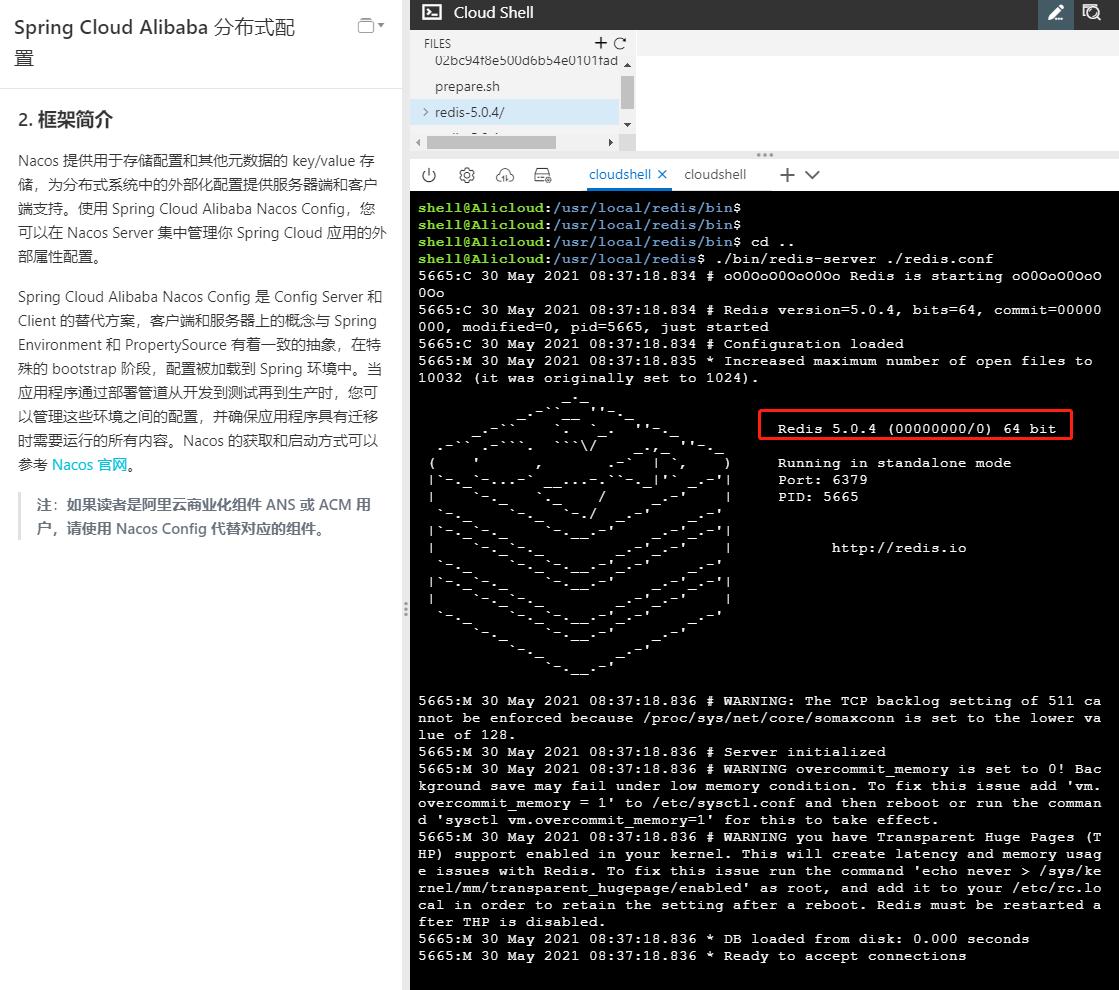Screen dimensions: 1119x990
Task: Open terminal settings gear icon
Action: [x=467, y=175]
